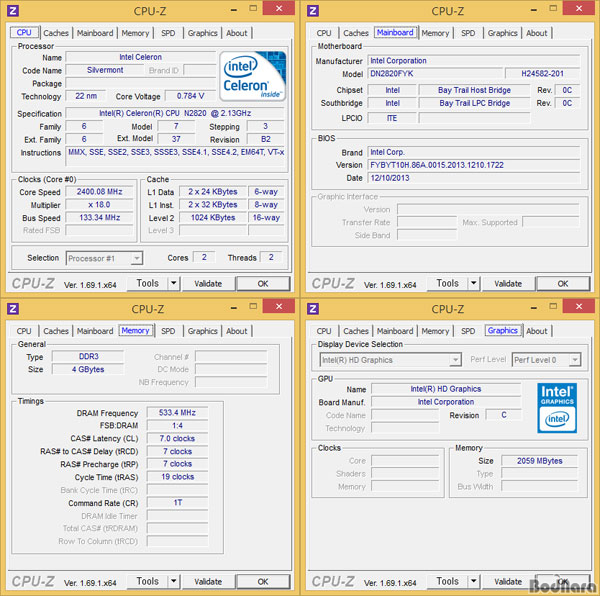
Task: Switch to Caches tab in the CPU window
Action: 56,33
